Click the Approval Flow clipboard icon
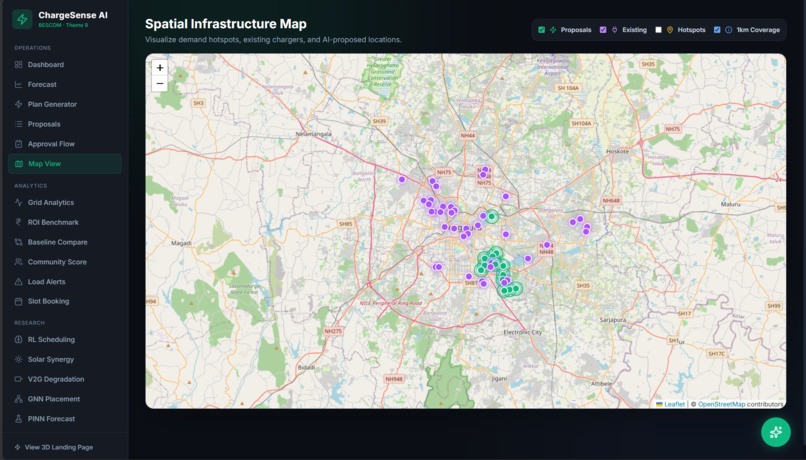The width and height of the screenshot is (806, 460). 19,144
